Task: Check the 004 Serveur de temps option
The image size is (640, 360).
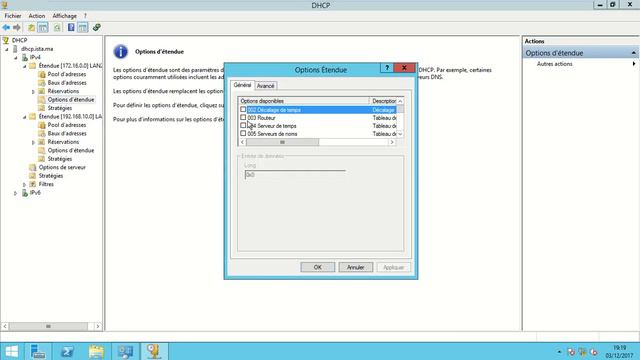Action: 243,125
